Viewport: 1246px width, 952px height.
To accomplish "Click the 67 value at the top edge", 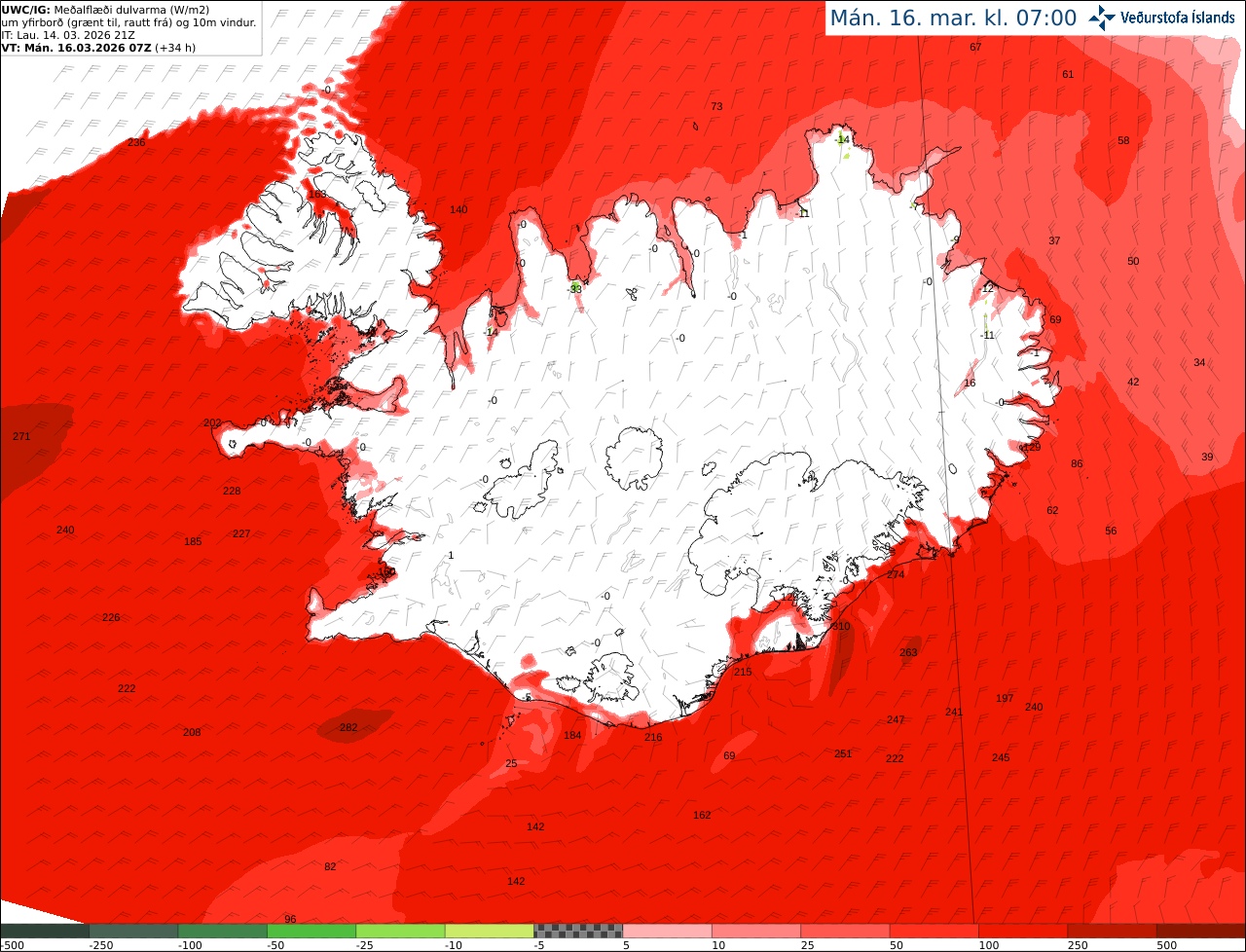I will (975, 48).
